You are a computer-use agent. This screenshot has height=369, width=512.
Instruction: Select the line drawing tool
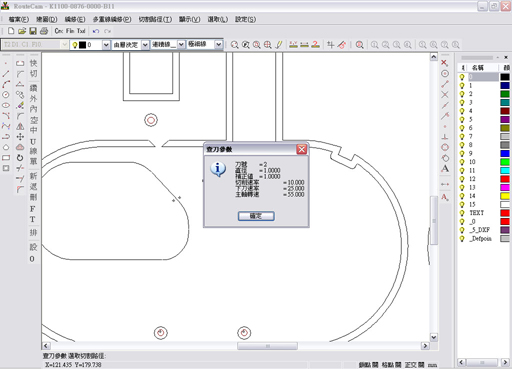coord(6,74)
